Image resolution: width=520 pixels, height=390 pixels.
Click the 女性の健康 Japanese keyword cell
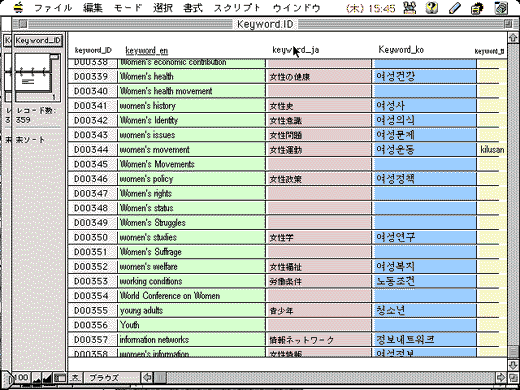(319, 76)
